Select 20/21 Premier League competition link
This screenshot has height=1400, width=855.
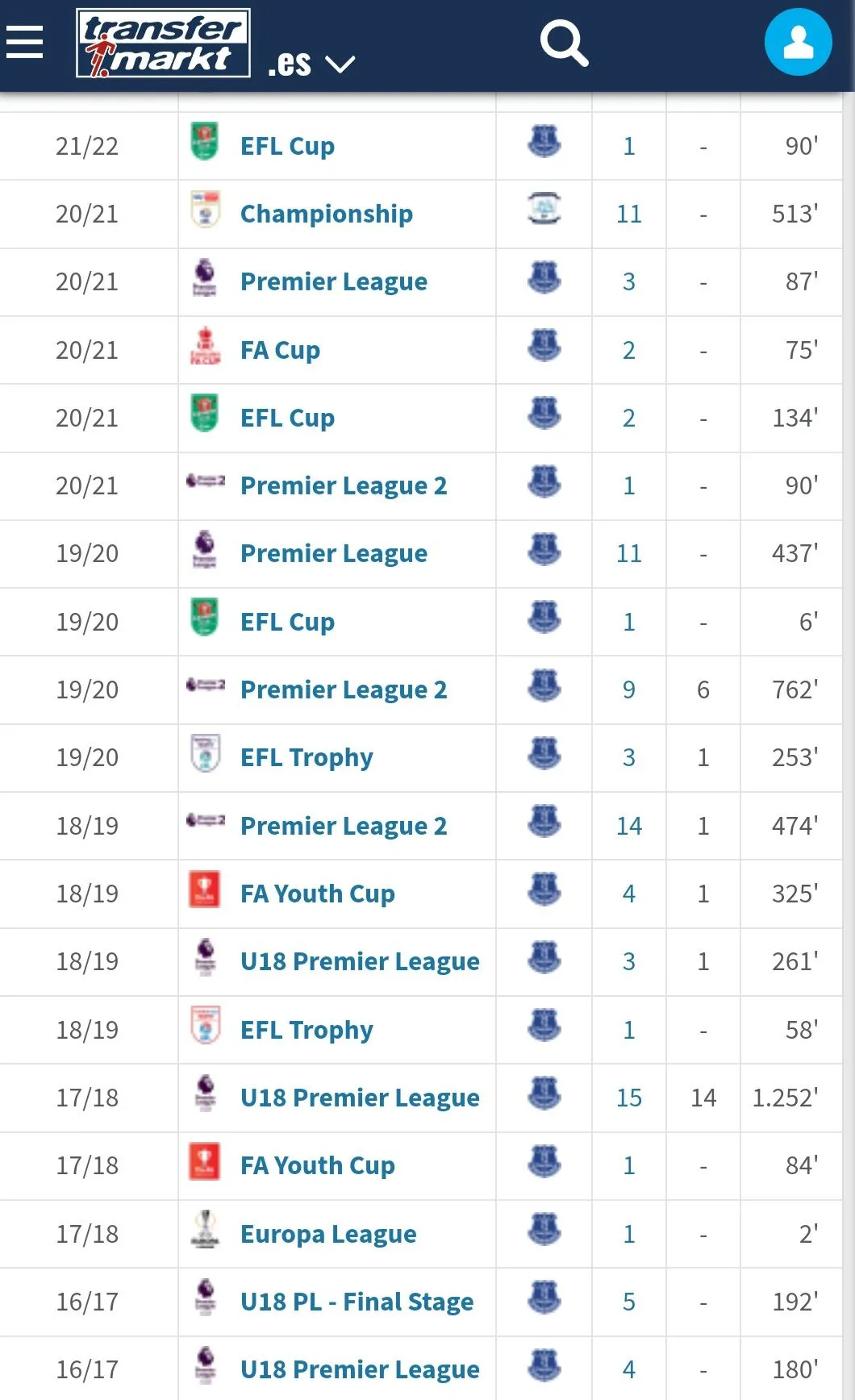coord(334,281)
